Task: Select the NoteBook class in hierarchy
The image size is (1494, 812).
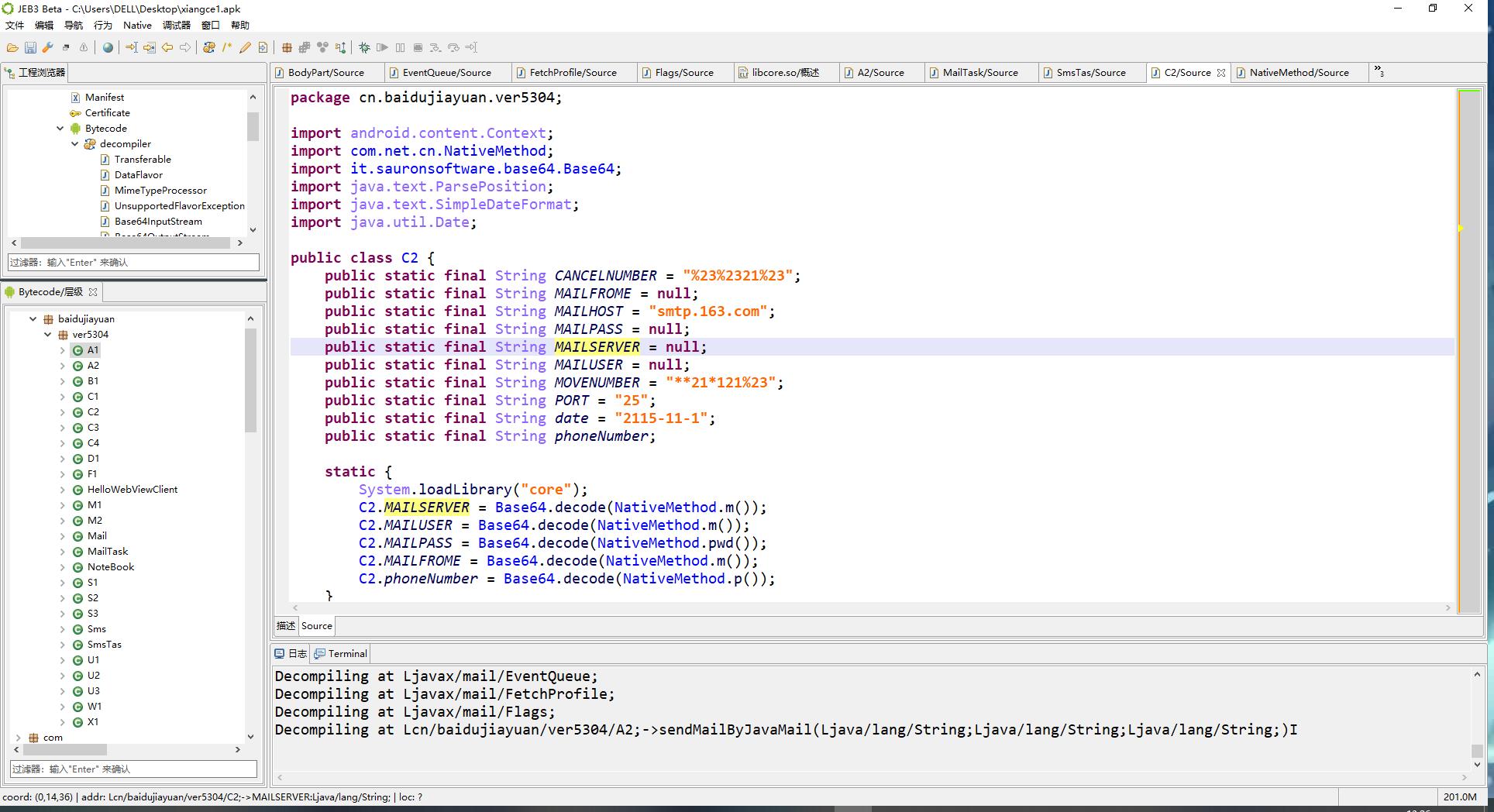Action: tap(111, 567)
